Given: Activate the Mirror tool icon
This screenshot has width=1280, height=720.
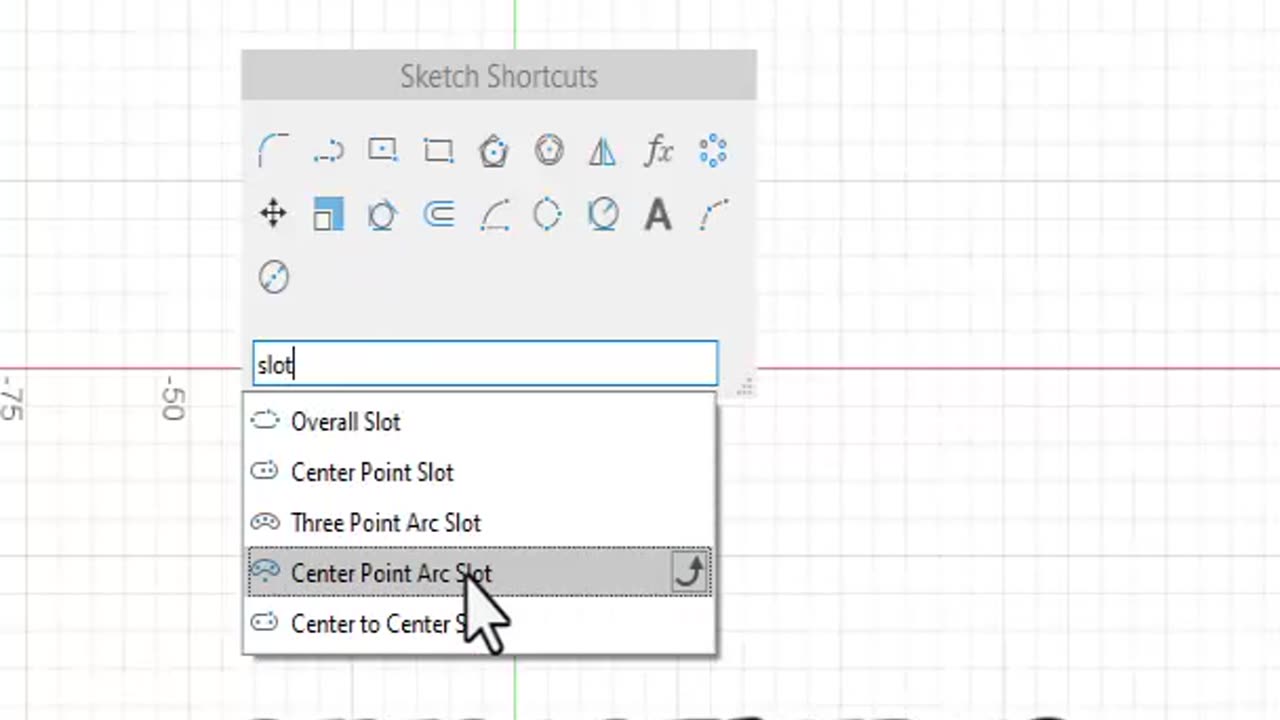Looking at the screenshot, I should pos(603,151).
